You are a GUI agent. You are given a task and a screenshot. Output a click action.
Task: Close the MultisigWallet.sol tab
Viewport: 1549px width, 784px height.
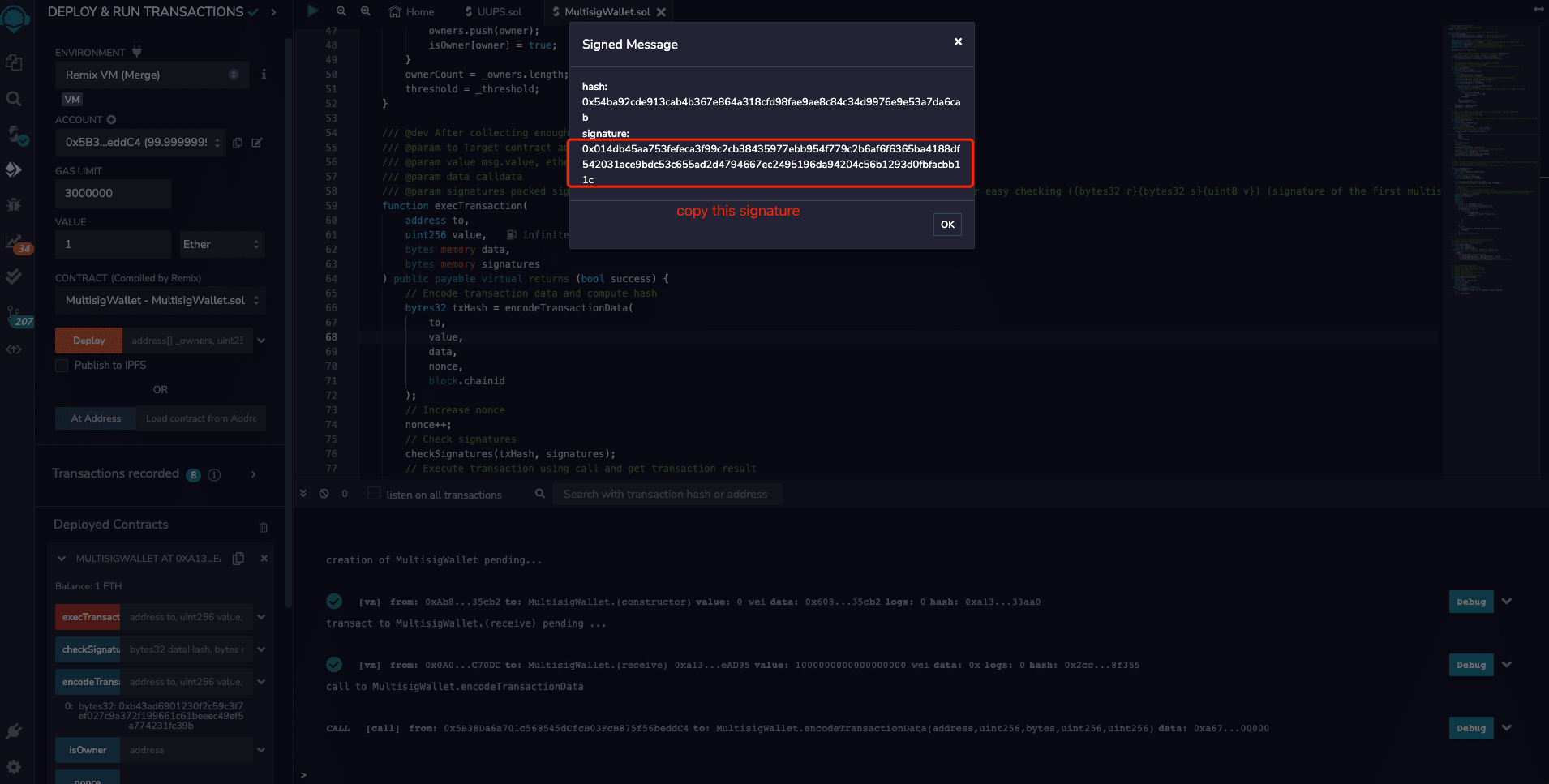point(661,12)
